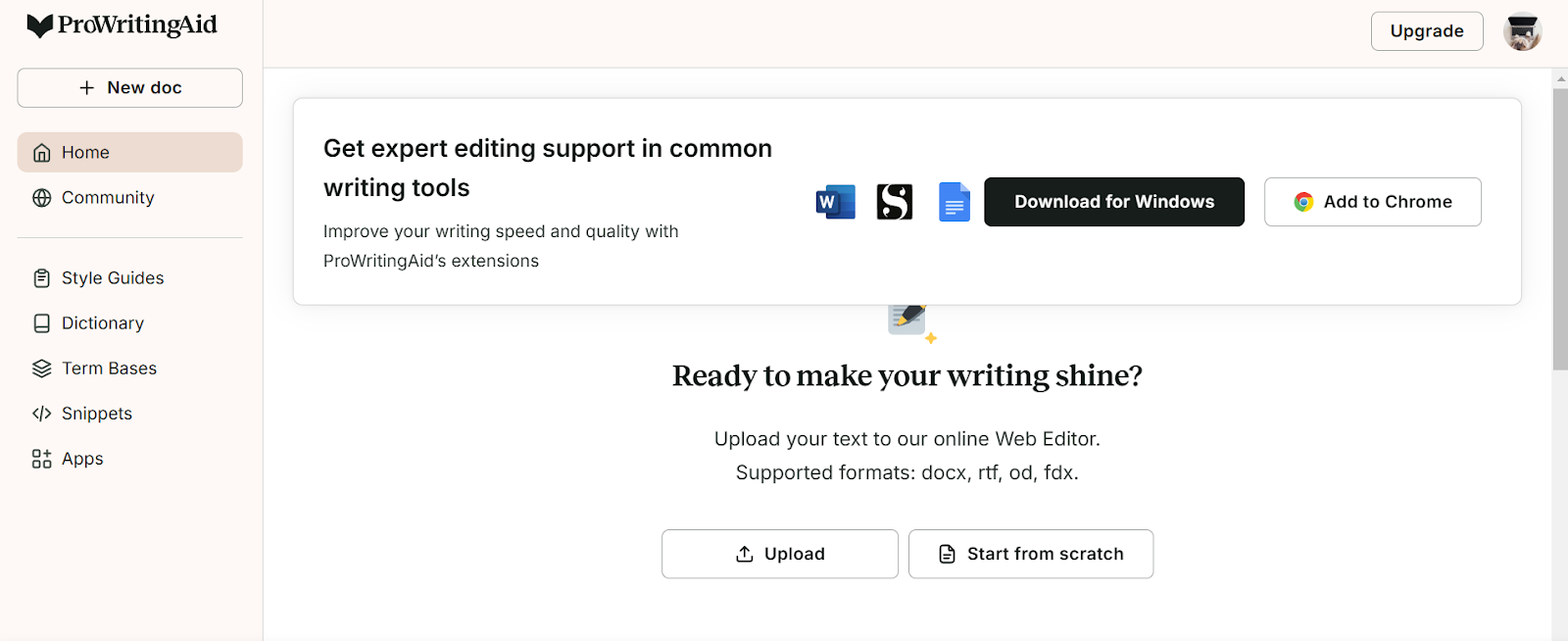Upload a document using the Upload button
The width and height of the screenshot is (1568, 641).
point(779,554)
